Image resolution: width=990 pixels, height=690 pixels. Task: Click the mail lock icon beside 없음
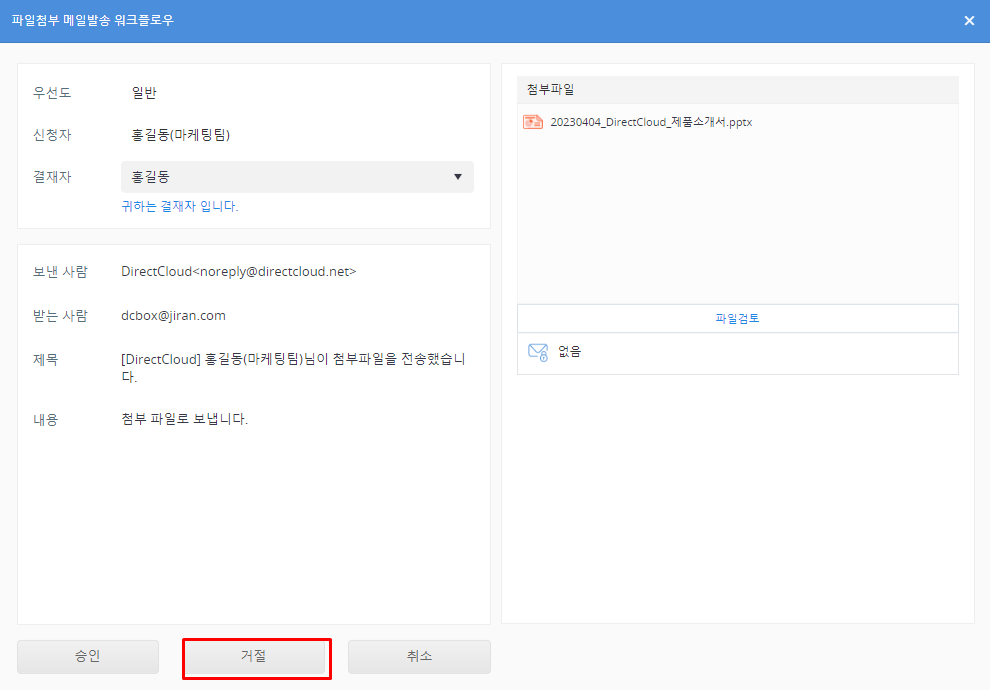(537, 352)
